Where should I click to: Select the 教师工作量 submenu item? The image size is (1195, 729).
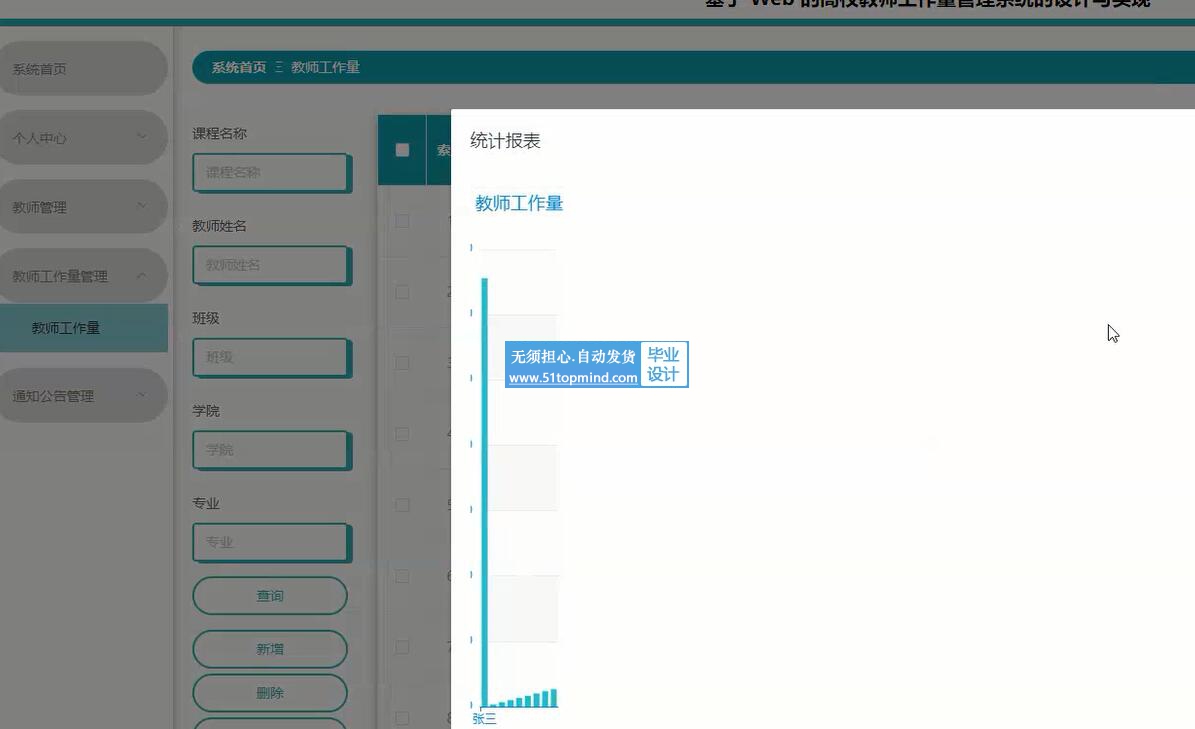coord(84,328)
